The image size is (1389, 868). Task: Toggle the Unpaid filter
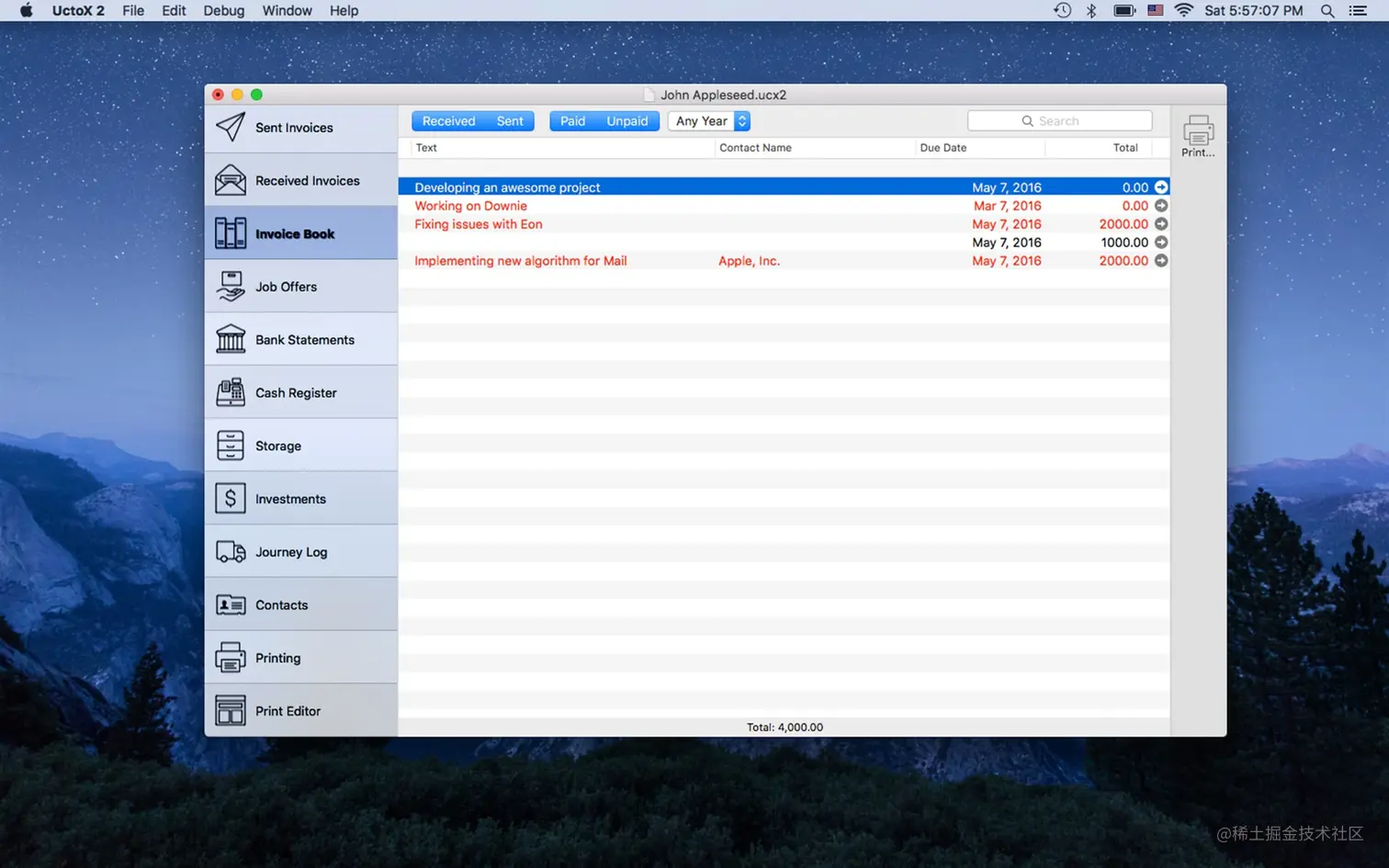click(627, 121)
